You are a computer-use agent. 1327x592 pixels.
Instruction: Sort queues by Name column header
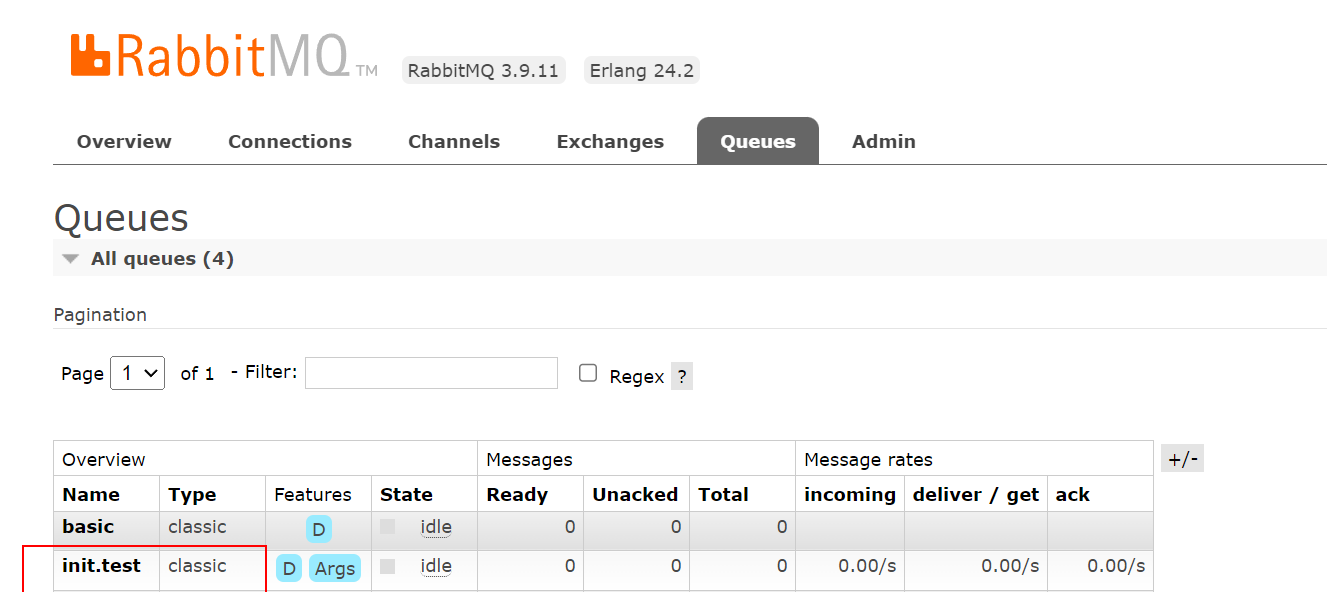[x=91, y=495]
